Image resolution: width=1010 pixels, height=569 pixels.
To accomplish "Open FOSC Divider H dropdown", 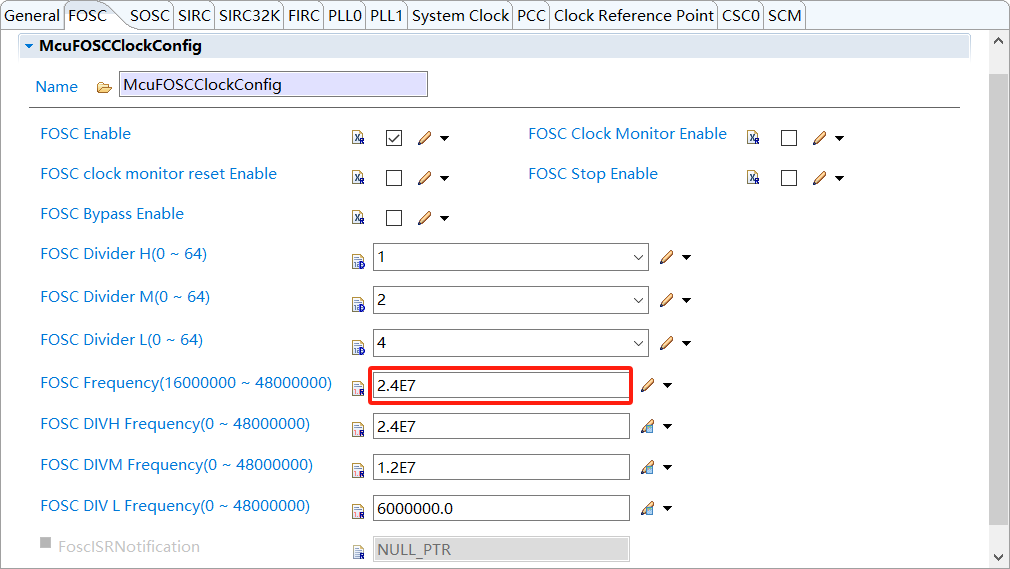I will (x=638, y=257).
